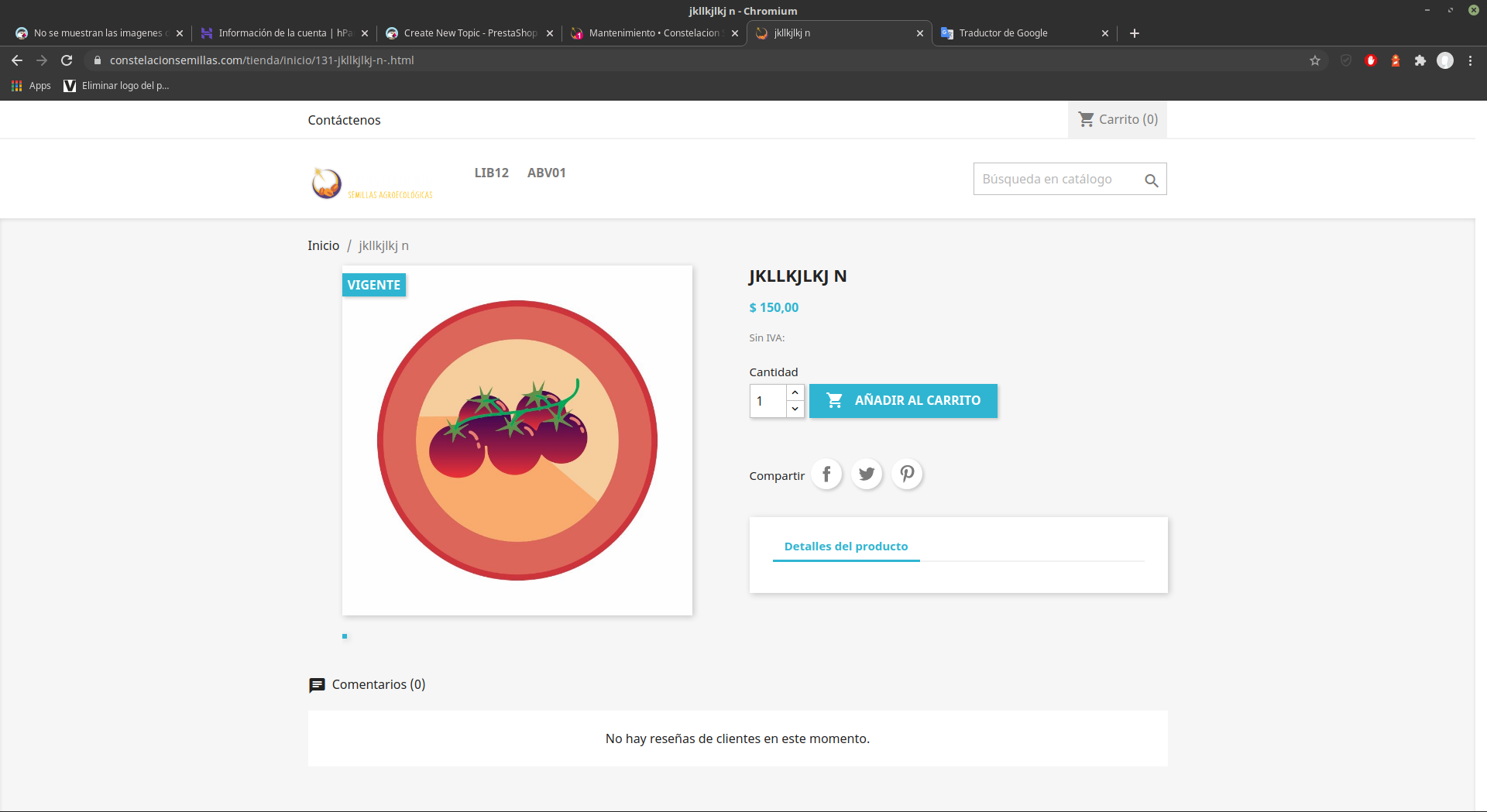1487x812 pixels.
Task: Click the site lock icon in address bar
Action: [98, 60]
